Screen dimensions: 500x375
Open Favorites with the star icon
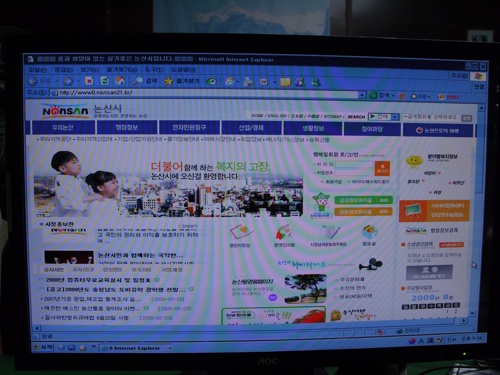click(x=169, y=81)
